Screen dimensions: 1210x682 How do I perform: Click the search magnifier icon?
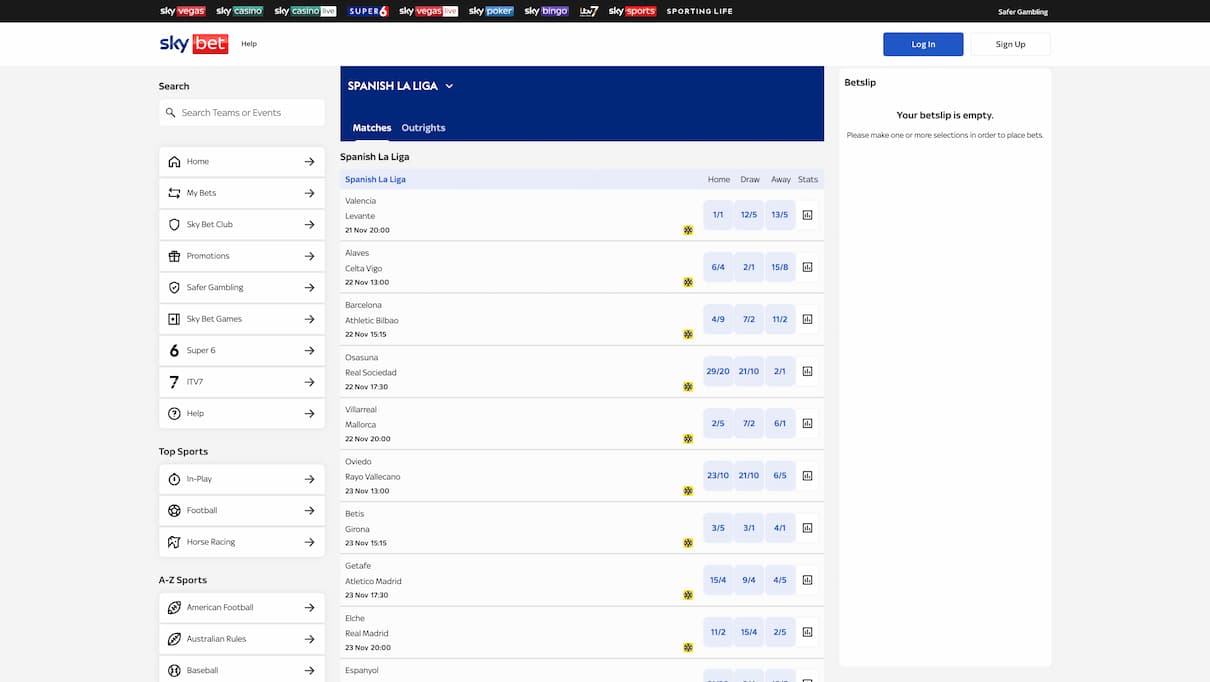171,113
